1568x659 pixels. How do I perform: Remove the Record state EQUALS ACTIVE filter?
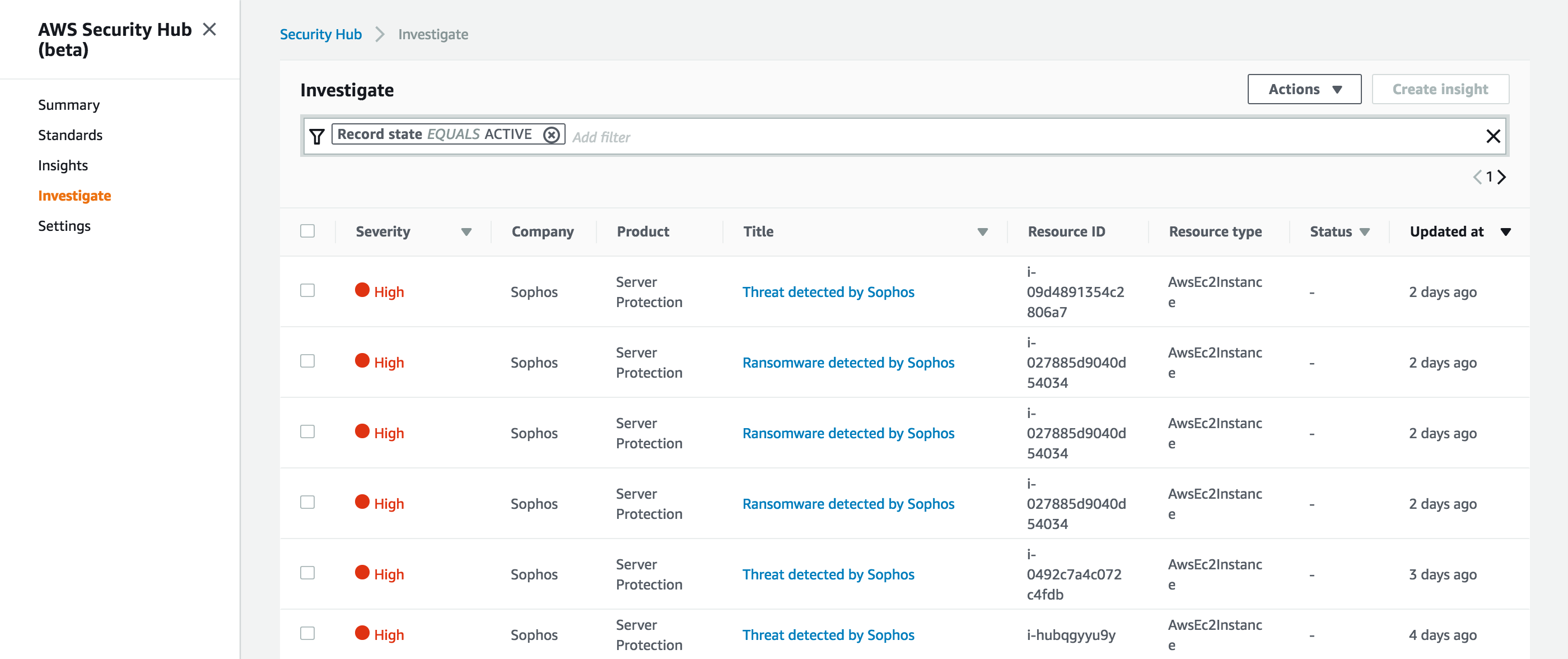click(552, 134)
